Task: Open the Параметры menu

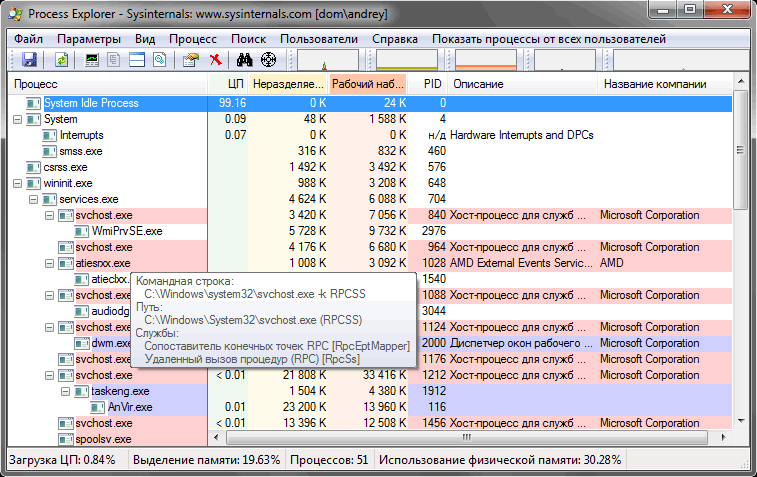Action: 88,39
